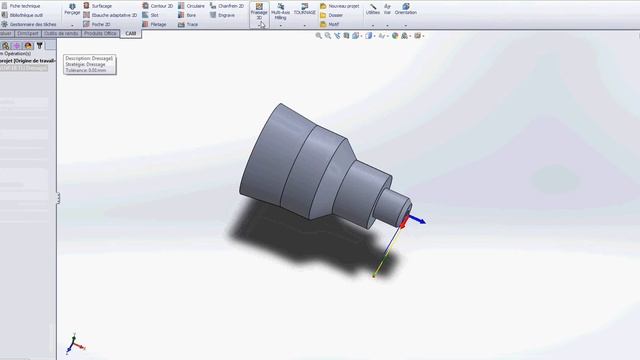Expand the Multi-axis Milling dropdown arrow
The image size is (640, 360).
point(280,26)
